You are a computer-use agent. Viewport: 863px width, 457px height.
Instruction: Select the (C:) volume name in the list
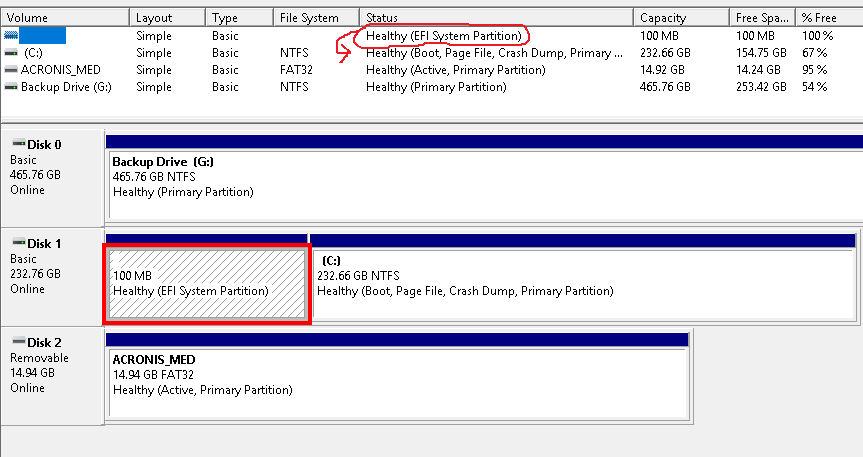coord(33,53)
